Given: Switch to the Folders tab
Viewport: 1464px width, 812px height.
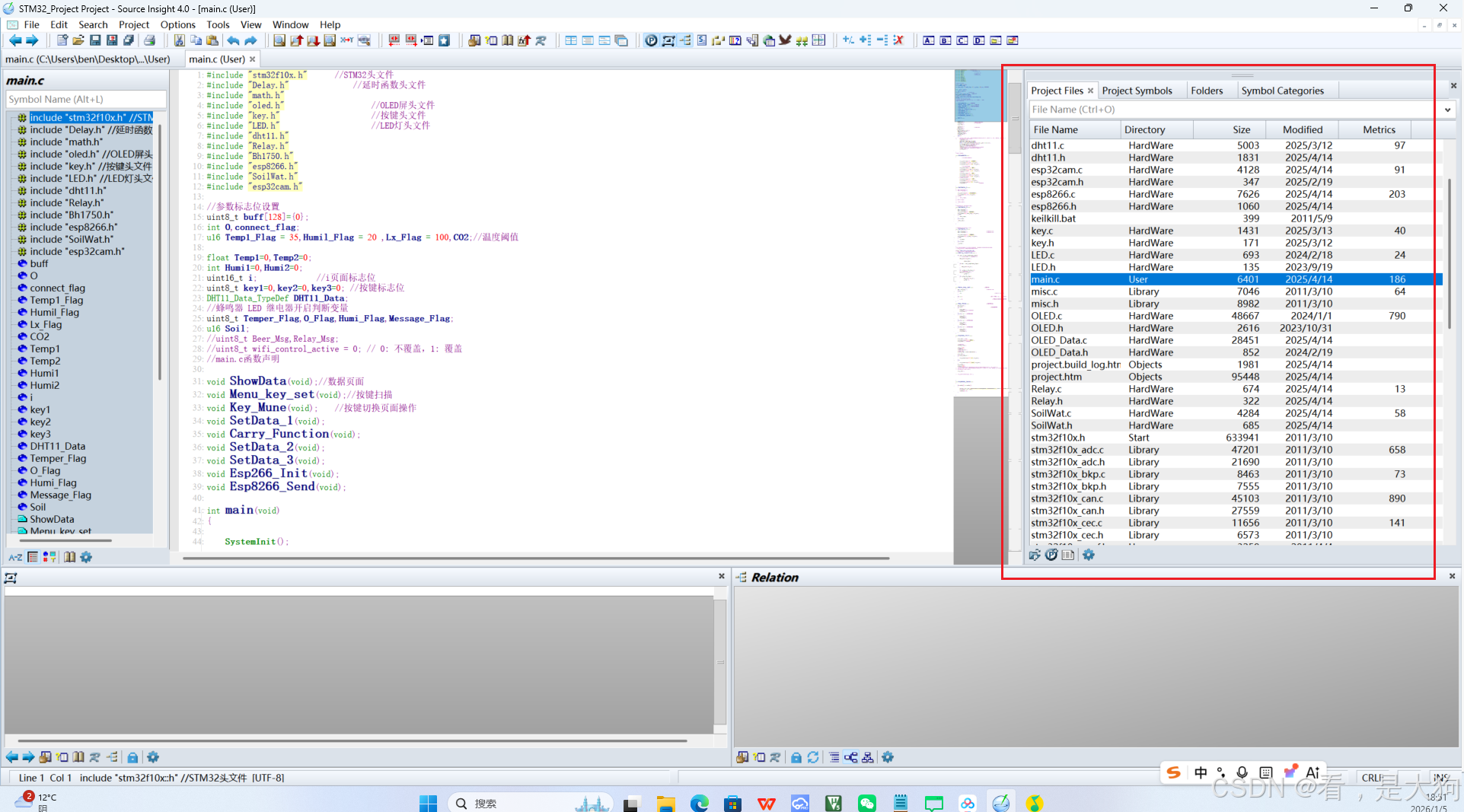Looking at the screenshot, I should (x=1207, y=91).
